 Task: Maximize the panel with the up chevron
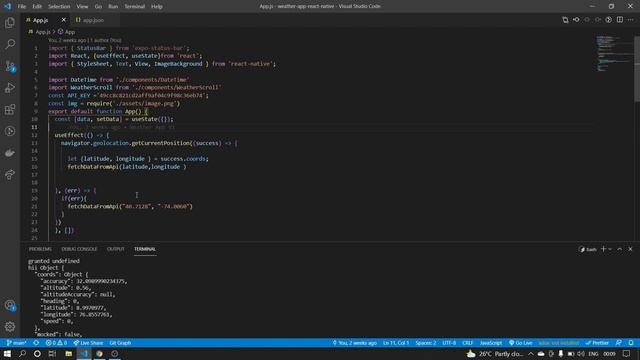coord(620,249)
